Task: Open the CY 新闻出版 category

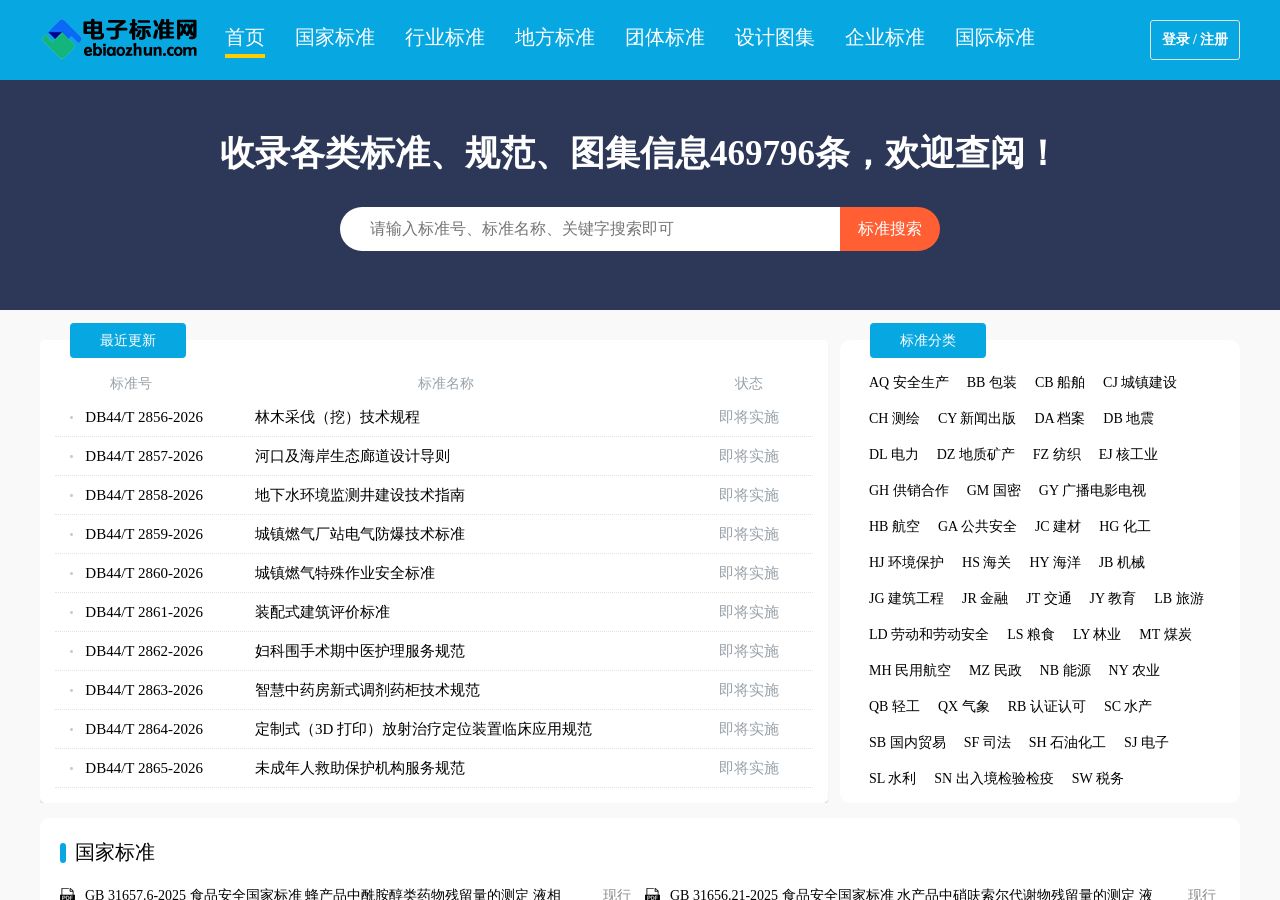Action: pos(977,419)
